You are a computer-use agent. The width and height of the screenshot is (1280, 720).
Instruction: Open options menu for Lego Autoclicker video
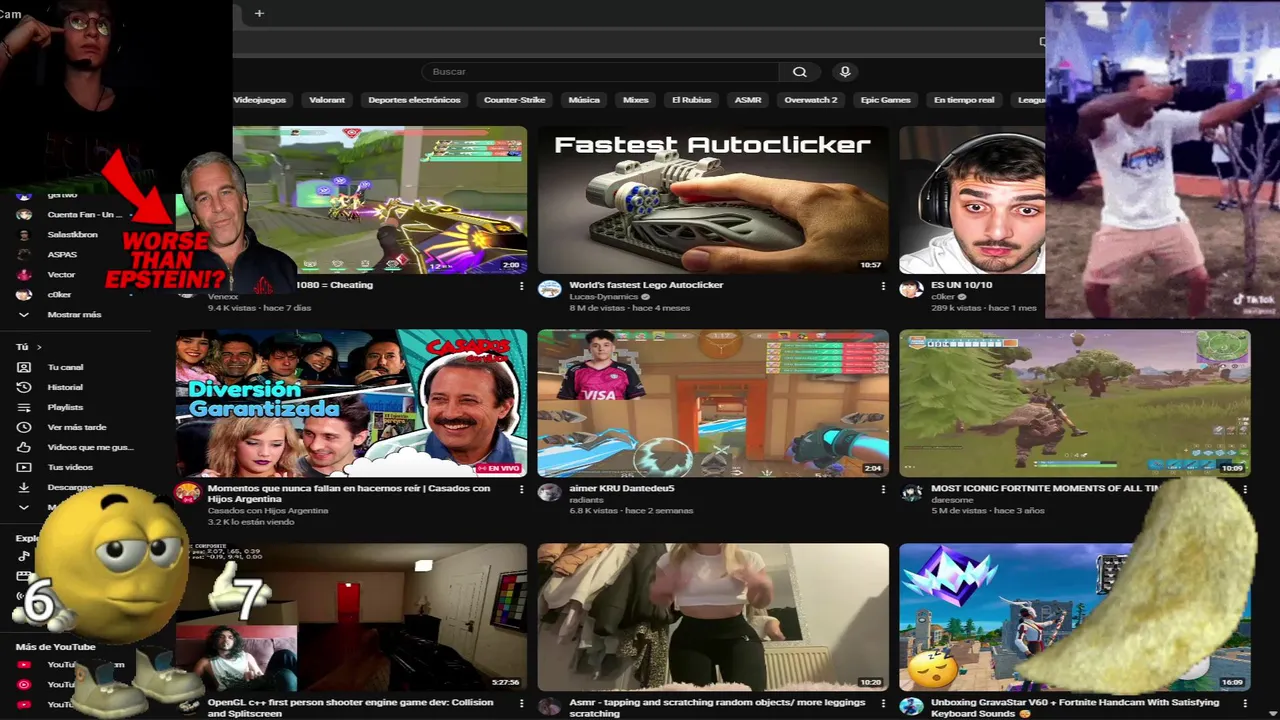coord(883,286)
